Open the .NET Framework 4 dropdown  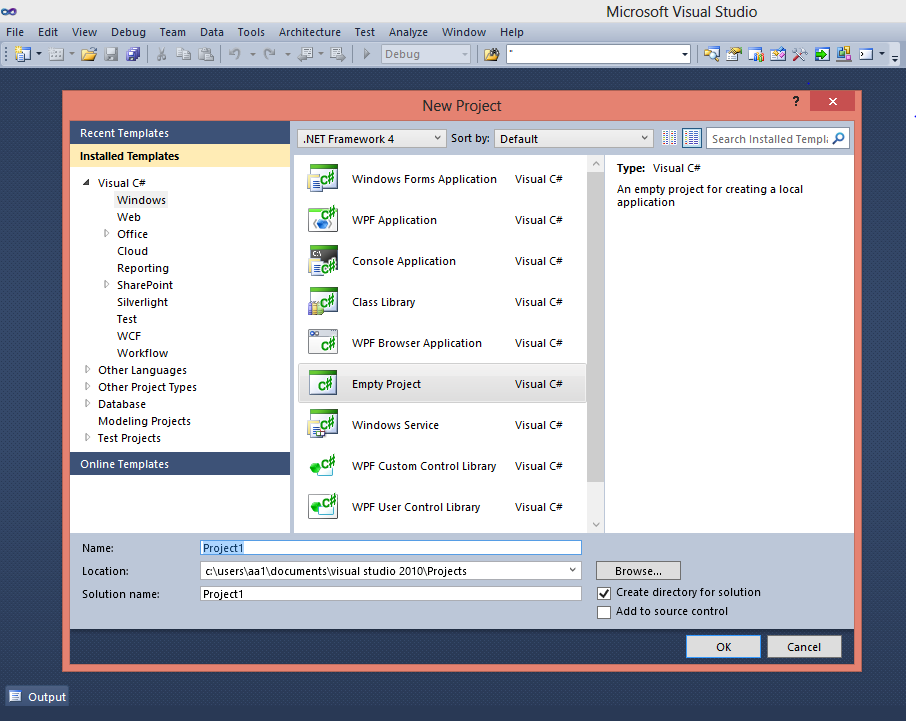[x=372, y=138]
